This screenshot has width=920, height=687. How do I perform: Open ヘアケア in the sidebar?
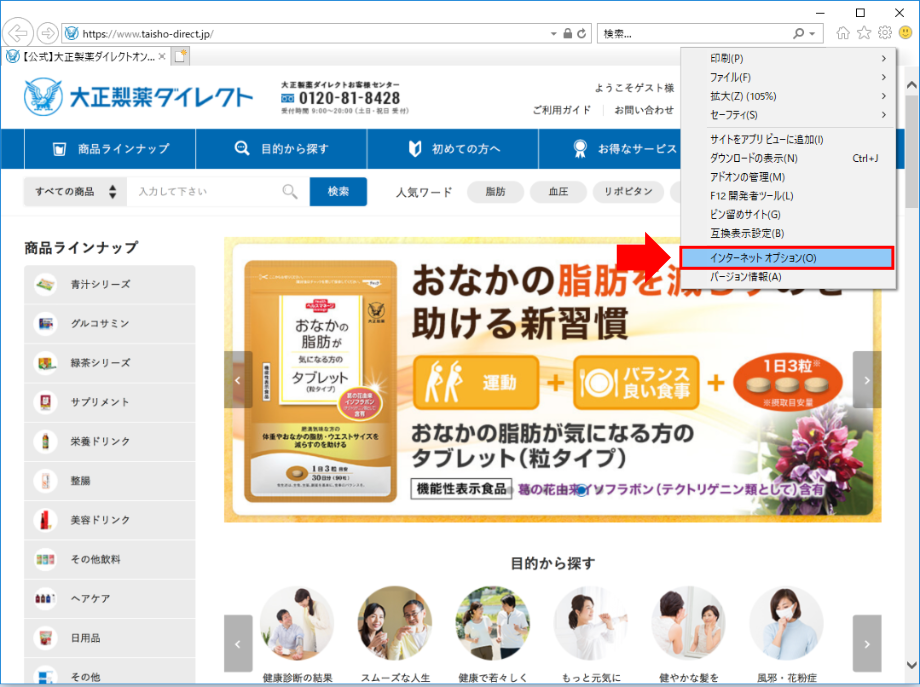pos(110,599)
